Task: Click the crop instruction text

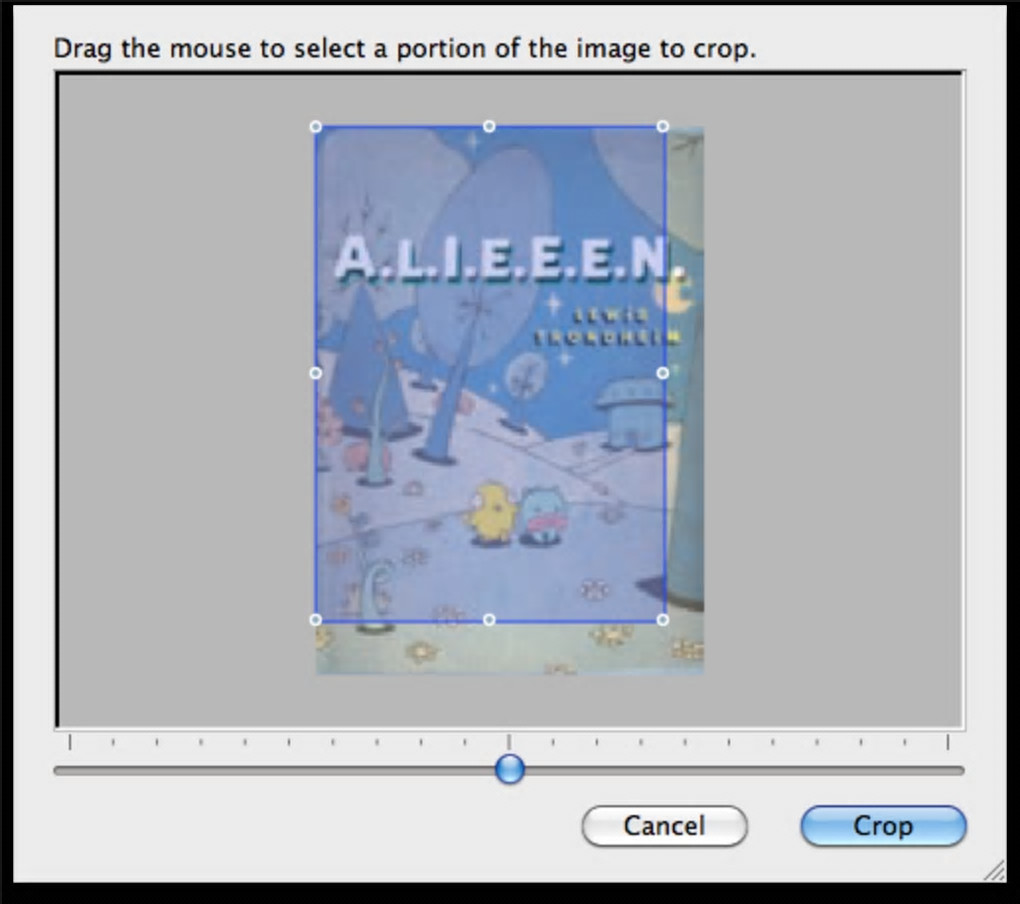Action: (405, 49)
